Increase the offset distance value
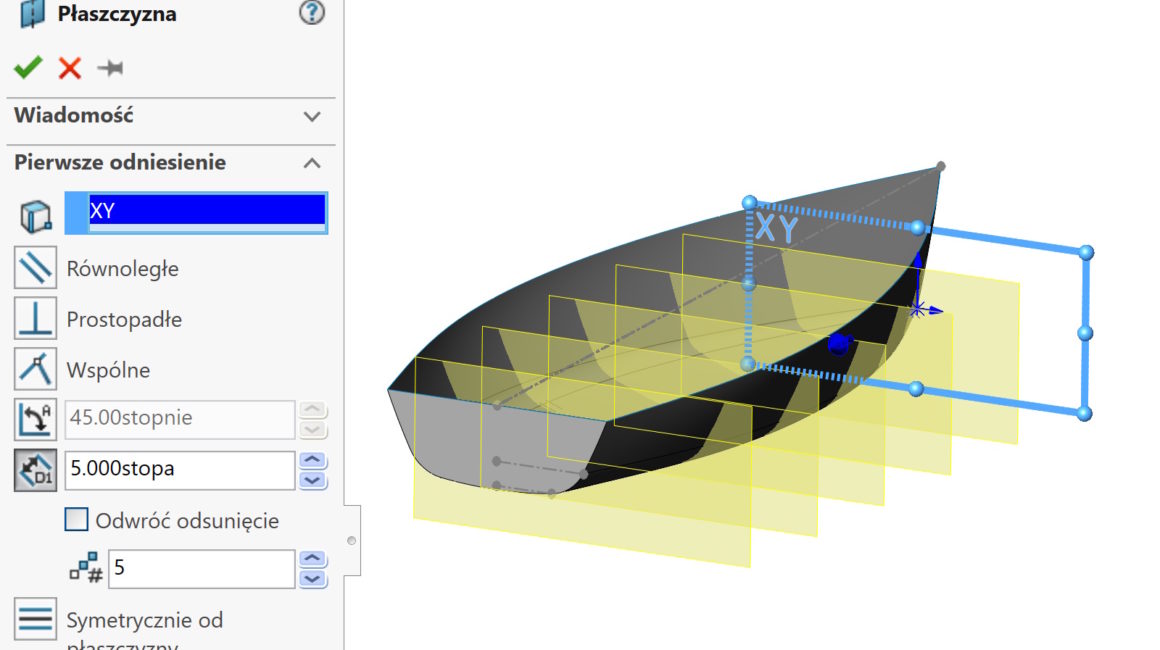This screenshot has width=1160, height=650. [314, 461]
